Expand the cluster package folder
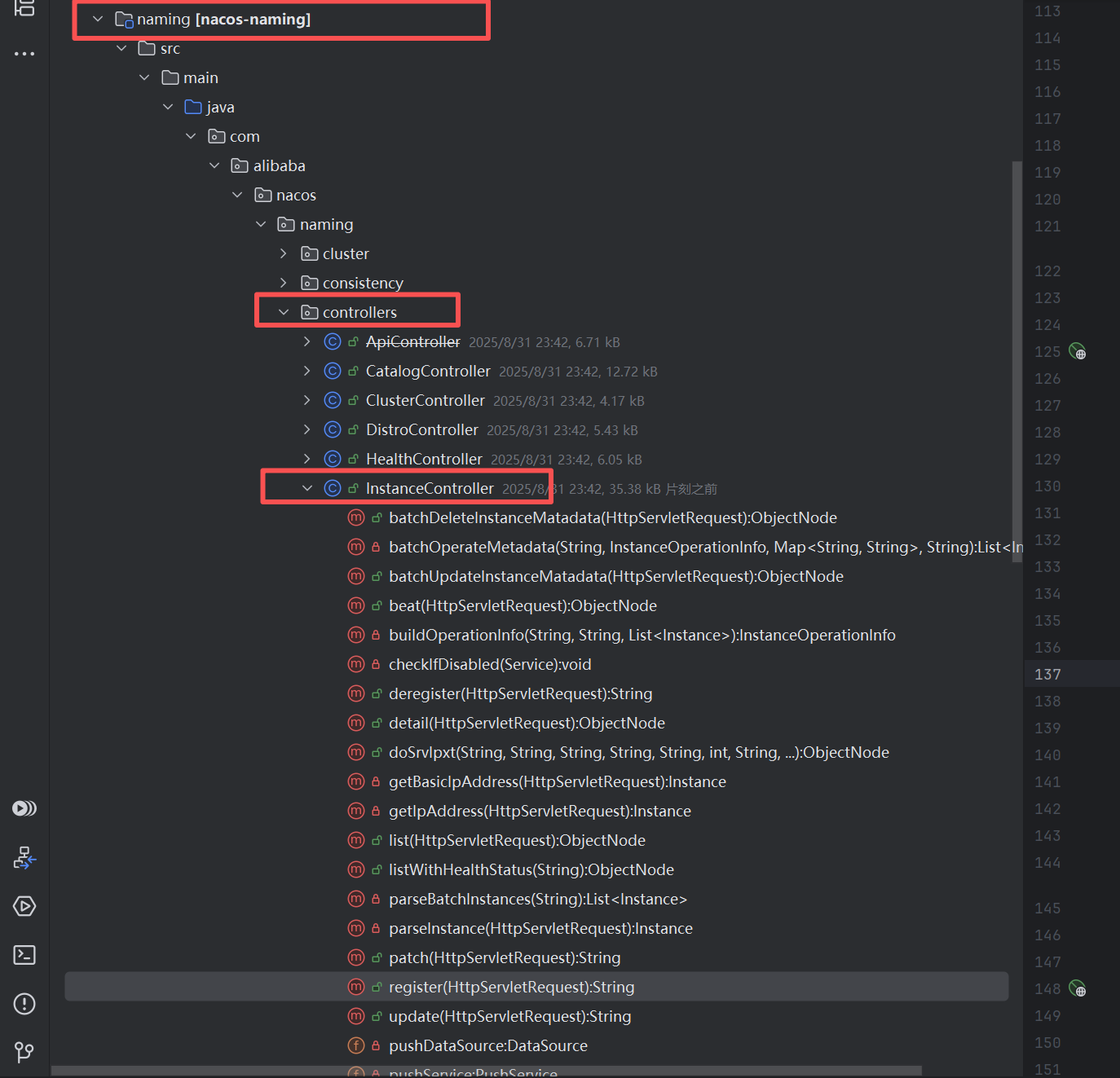 [284, 253]
